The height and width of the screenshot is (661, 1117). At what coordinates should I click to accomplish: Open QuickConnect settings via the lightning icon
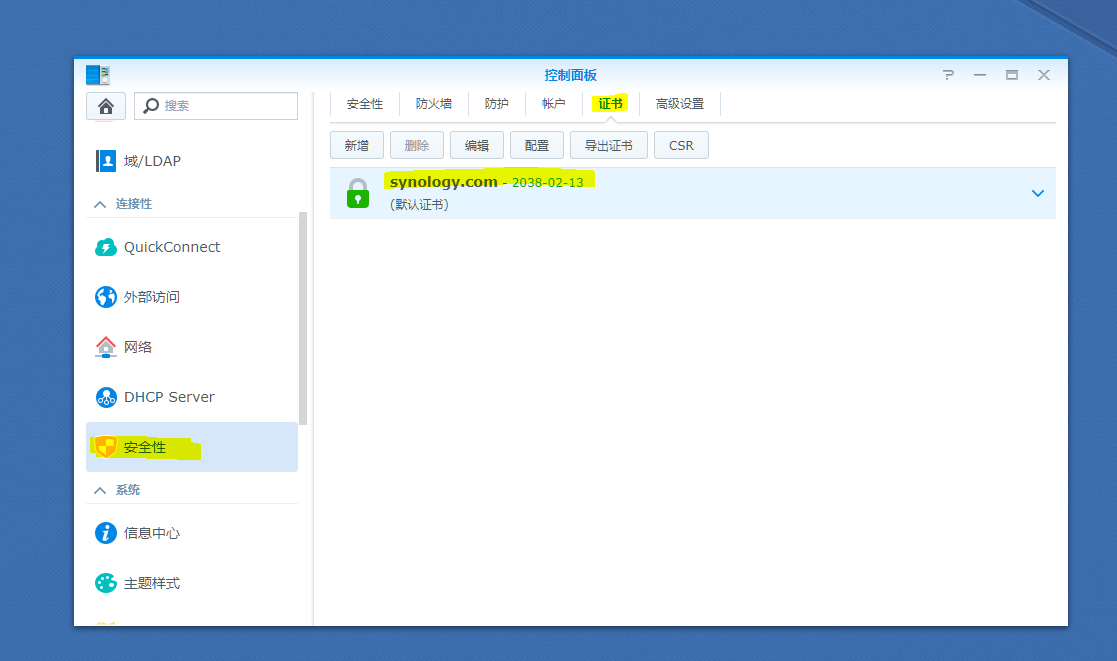click(x=106, y=246)
